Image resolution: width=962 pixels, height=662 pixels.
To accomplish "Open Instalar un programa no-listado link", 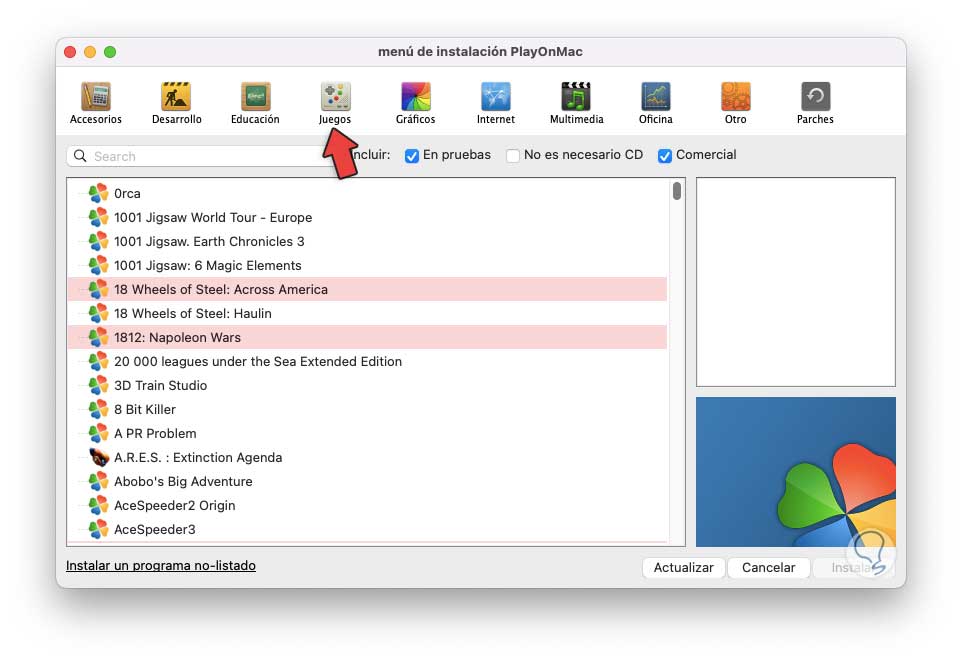I will tap(161, 566).
